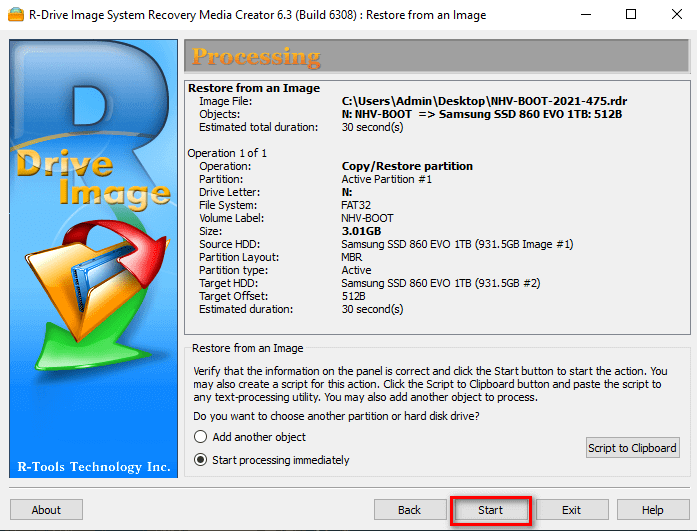Select the Copy/Restore partition operation text
Viewport: 697px width, 531px height.
coord(407,166)
